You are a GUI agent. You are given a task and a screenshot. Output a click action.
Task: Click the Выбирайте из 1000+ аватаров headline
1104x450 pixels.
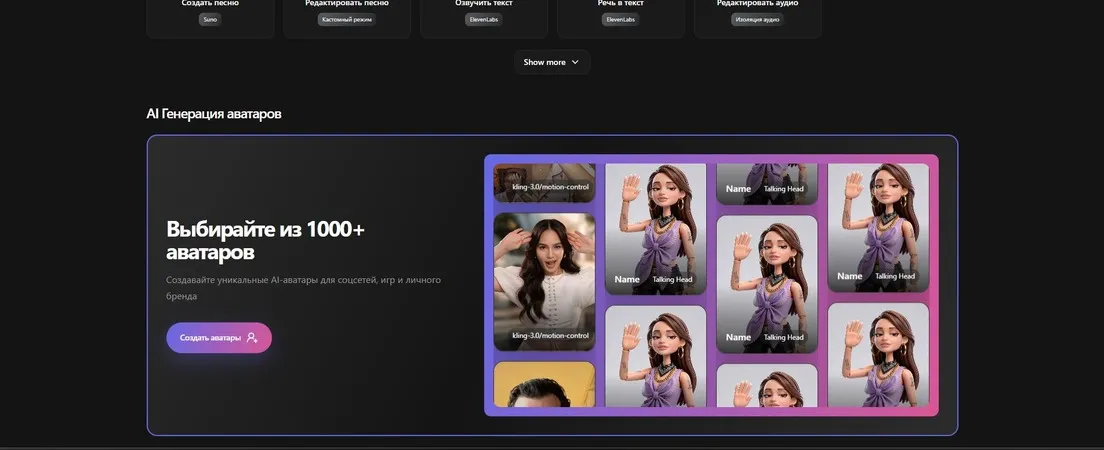point(265,241)
